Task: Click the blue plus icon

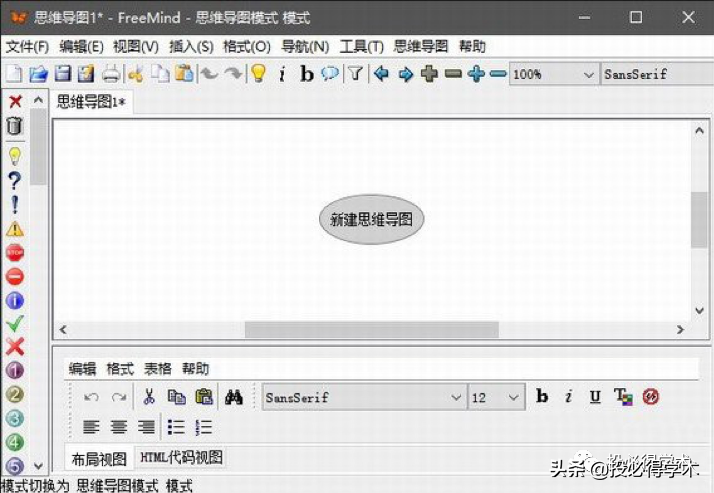Action: tap(476, 73)
